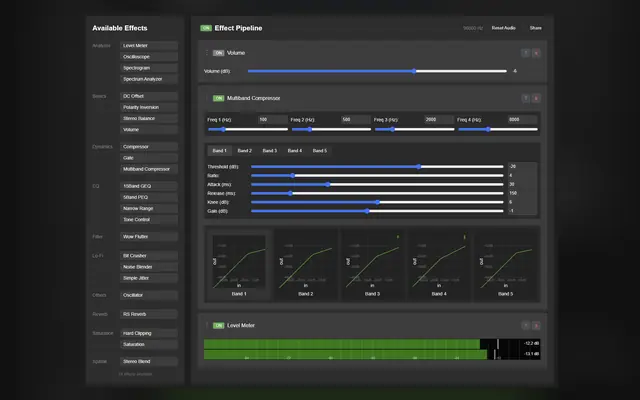Add the Gate effect
The image size is (640, 400).
coord(149,158)
